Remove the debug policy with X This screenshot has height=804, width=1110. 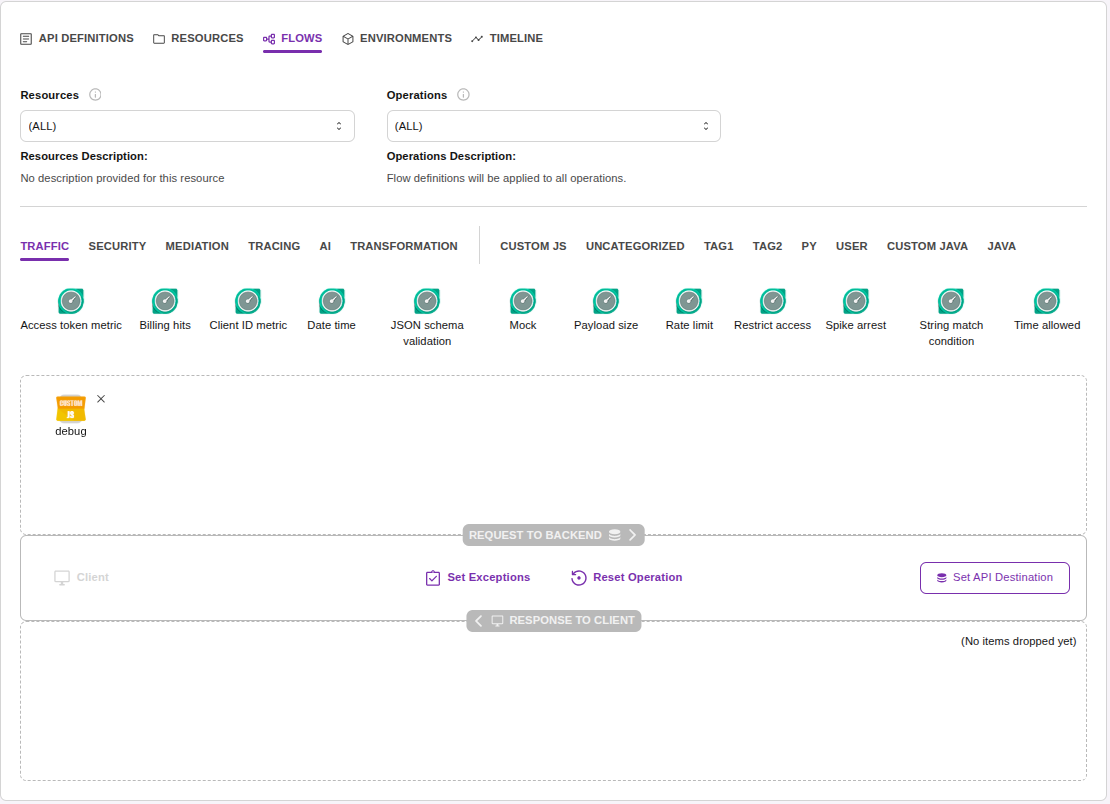coord(101,399)
